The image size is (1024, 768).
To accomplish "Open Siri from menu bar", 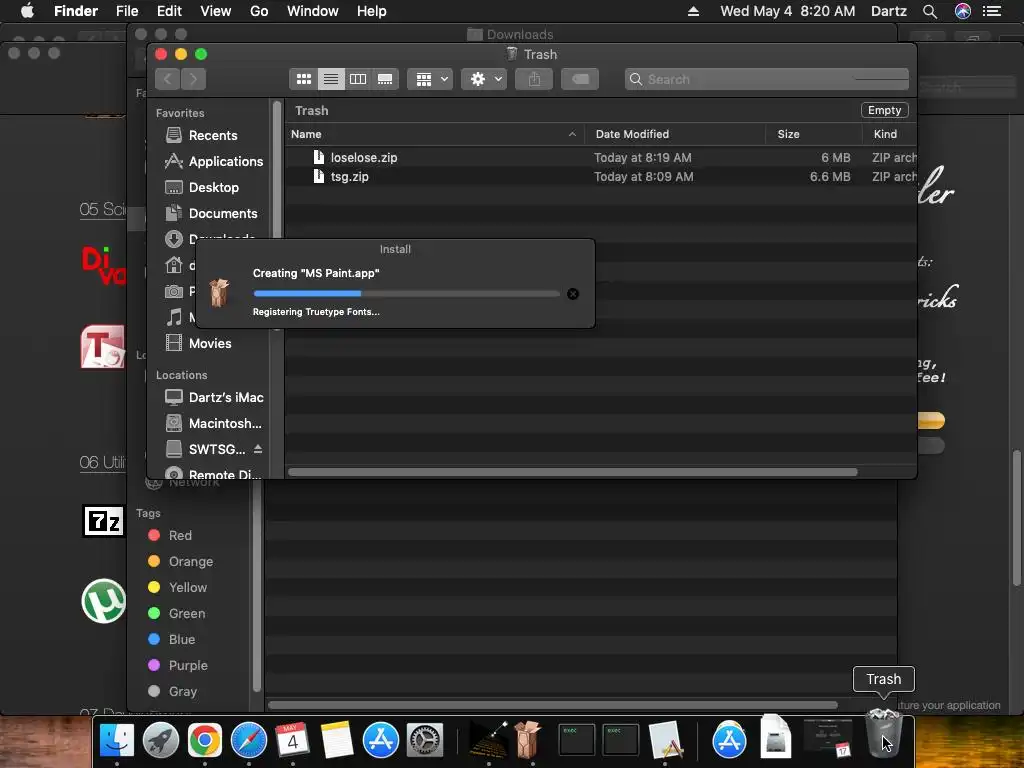I will pyautogui.click(x=963, y=11).
